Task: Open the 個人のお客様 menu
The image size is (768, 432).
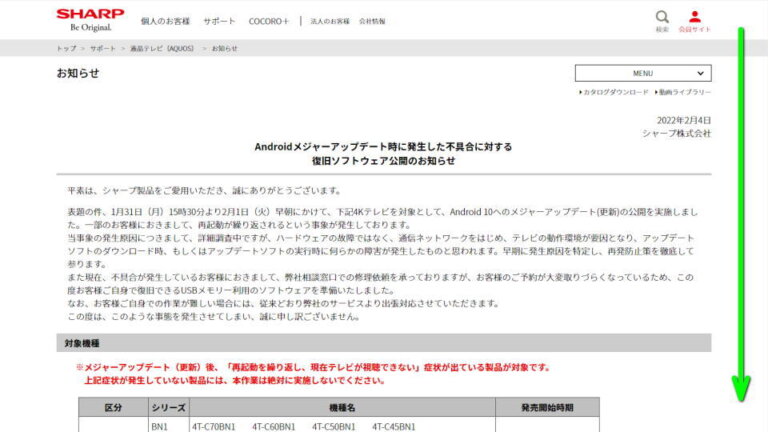Action: point(163,20)
